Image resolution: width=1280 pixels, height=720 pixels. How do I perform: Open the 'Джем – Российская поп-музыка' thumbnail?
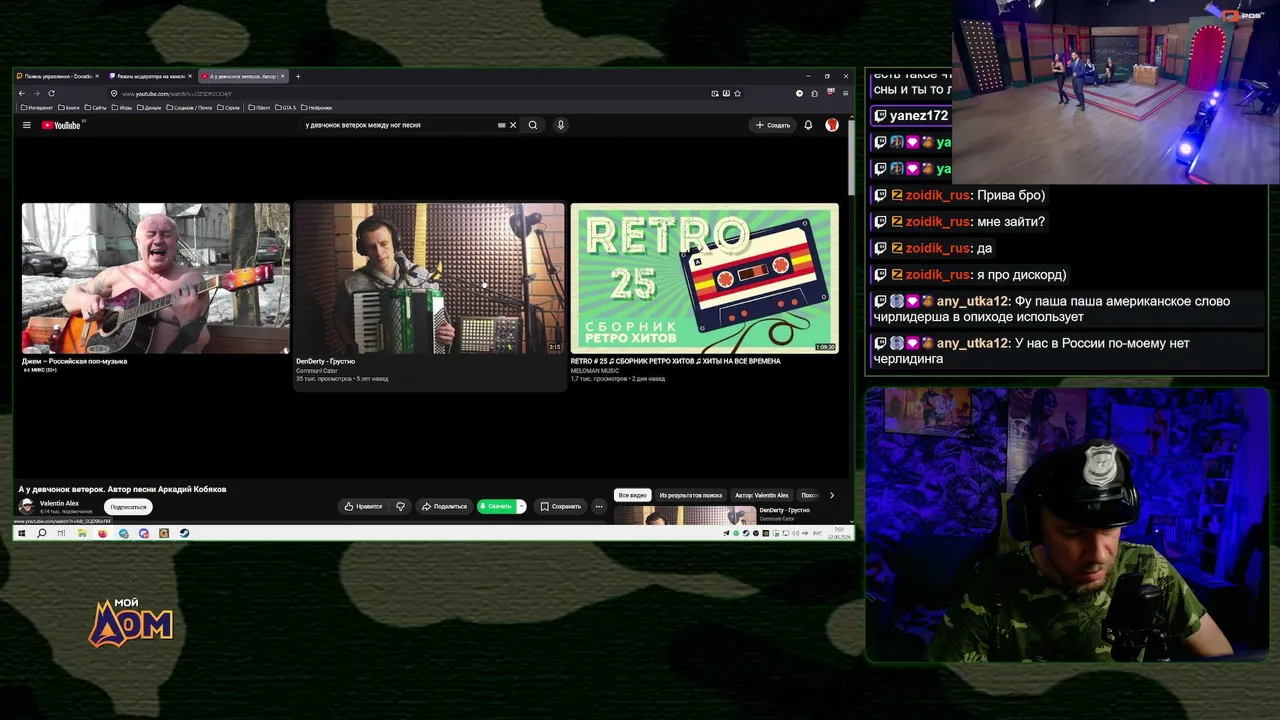click(156, 278)
